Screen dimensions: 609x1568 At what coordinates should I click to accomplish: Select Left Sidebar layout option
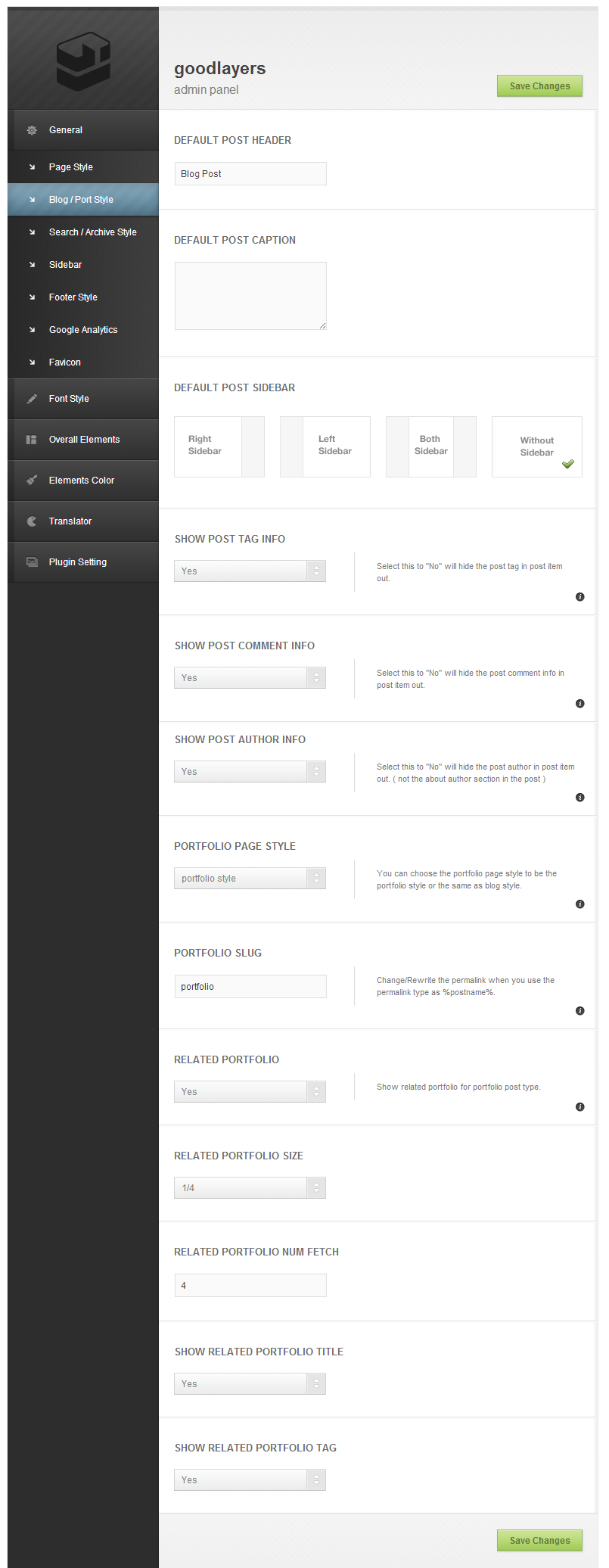(x=325, y=446)
